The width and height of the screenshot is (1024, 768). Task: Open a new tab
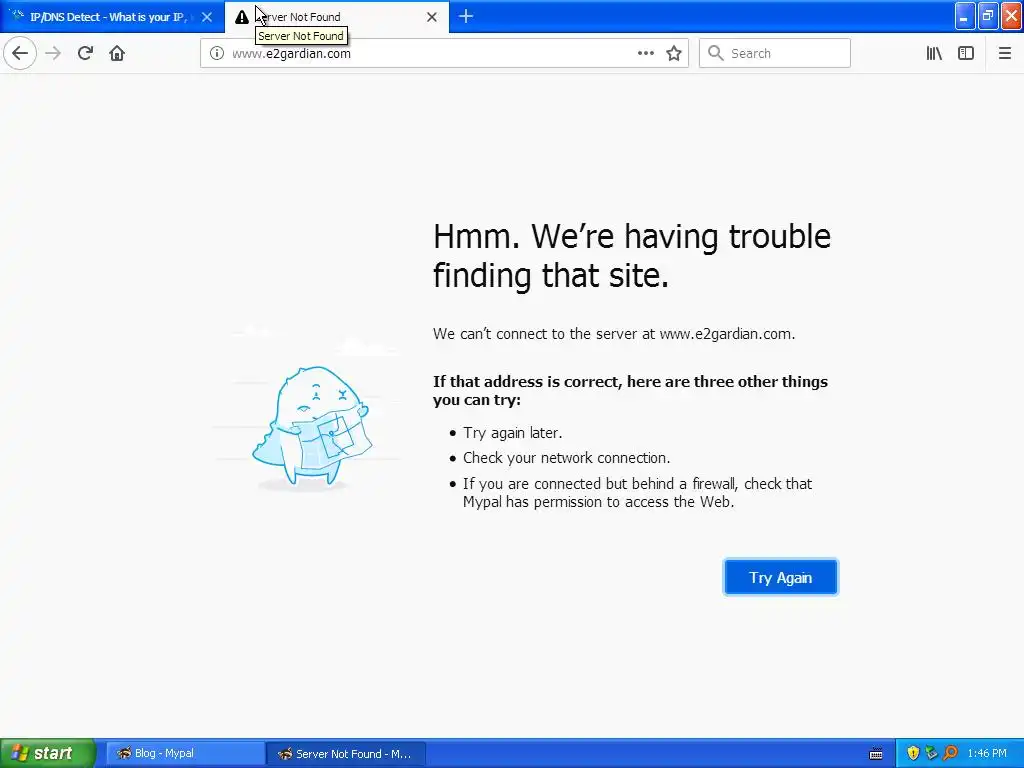466,16
